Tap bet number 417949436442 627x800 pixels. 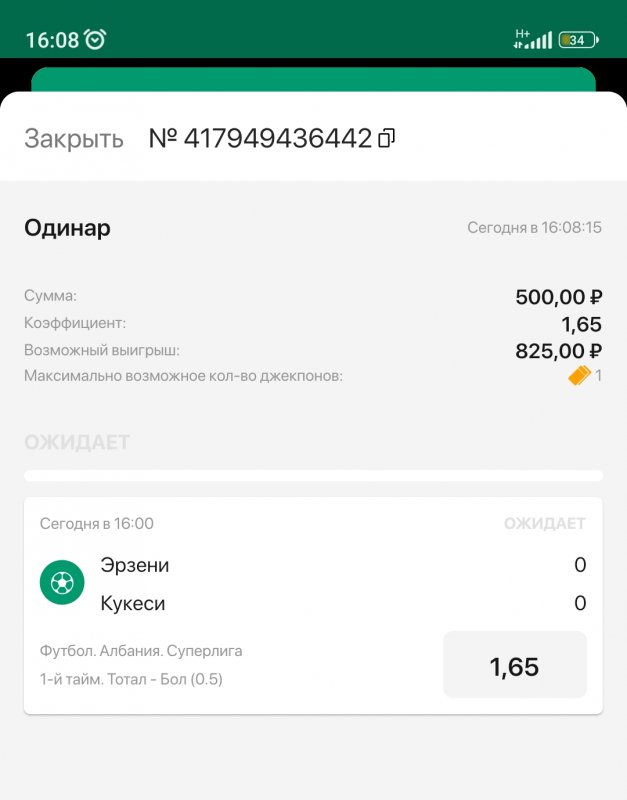(260, 139)
